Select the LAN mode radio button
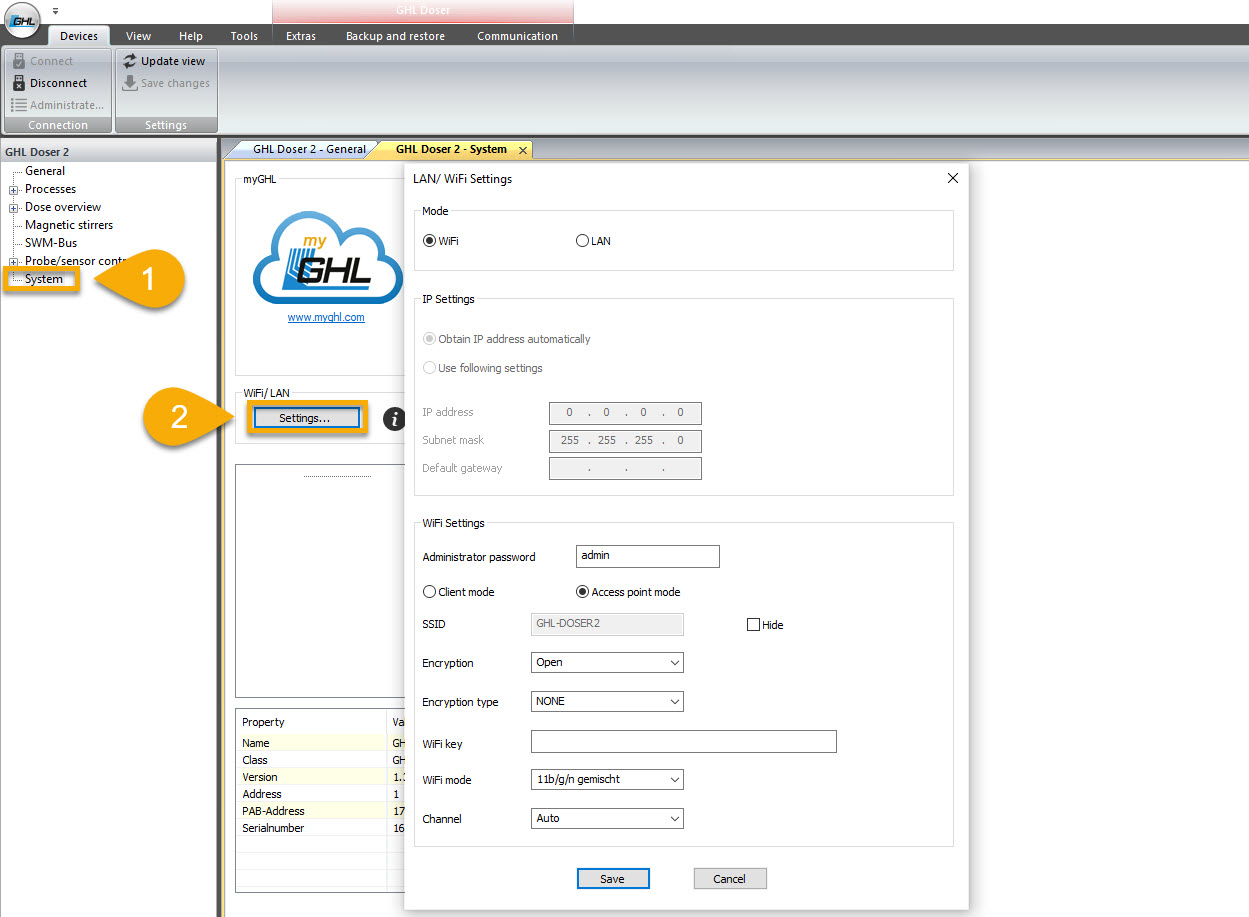 tap(582, 240)
